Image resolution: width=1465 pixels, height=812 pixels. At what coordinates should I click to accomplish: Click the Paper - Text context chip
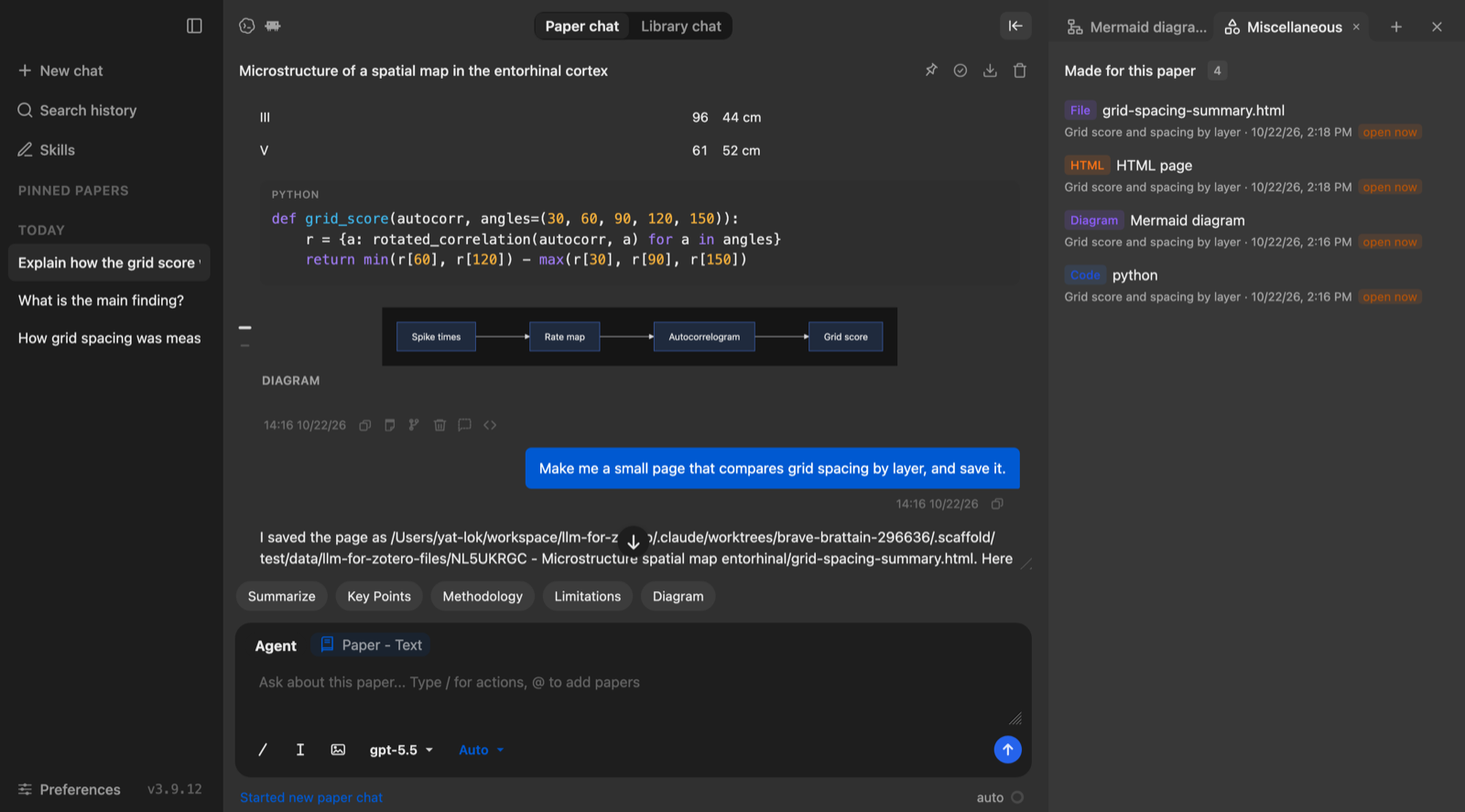[372, 645]
